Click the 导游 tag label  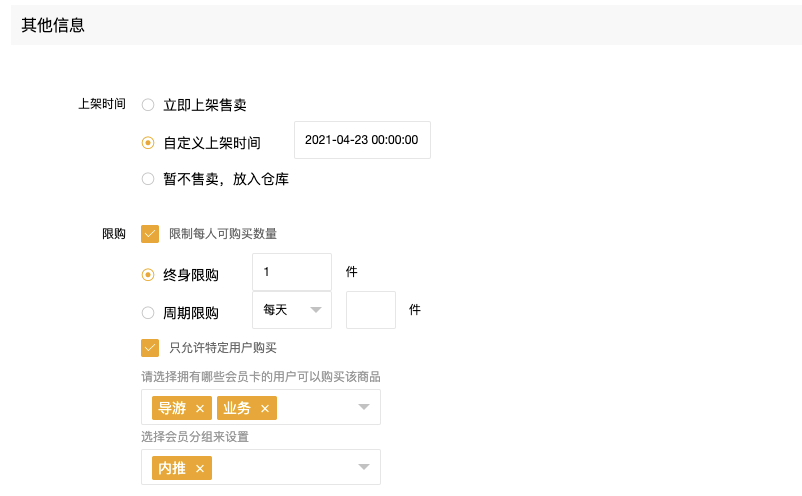coord(172,408)
